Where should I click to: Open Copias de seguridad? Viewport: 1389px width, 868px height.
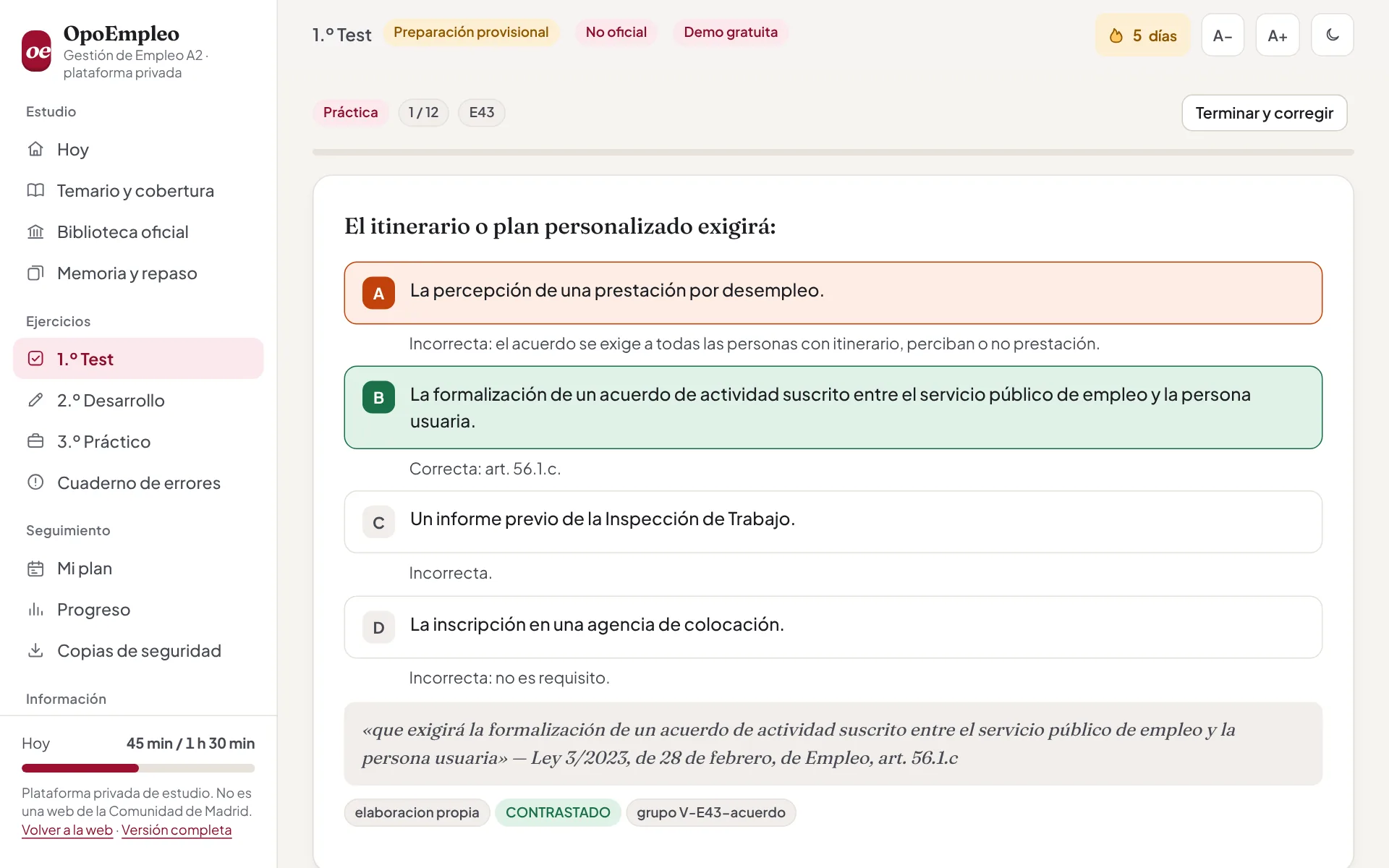tap(138, 651)
